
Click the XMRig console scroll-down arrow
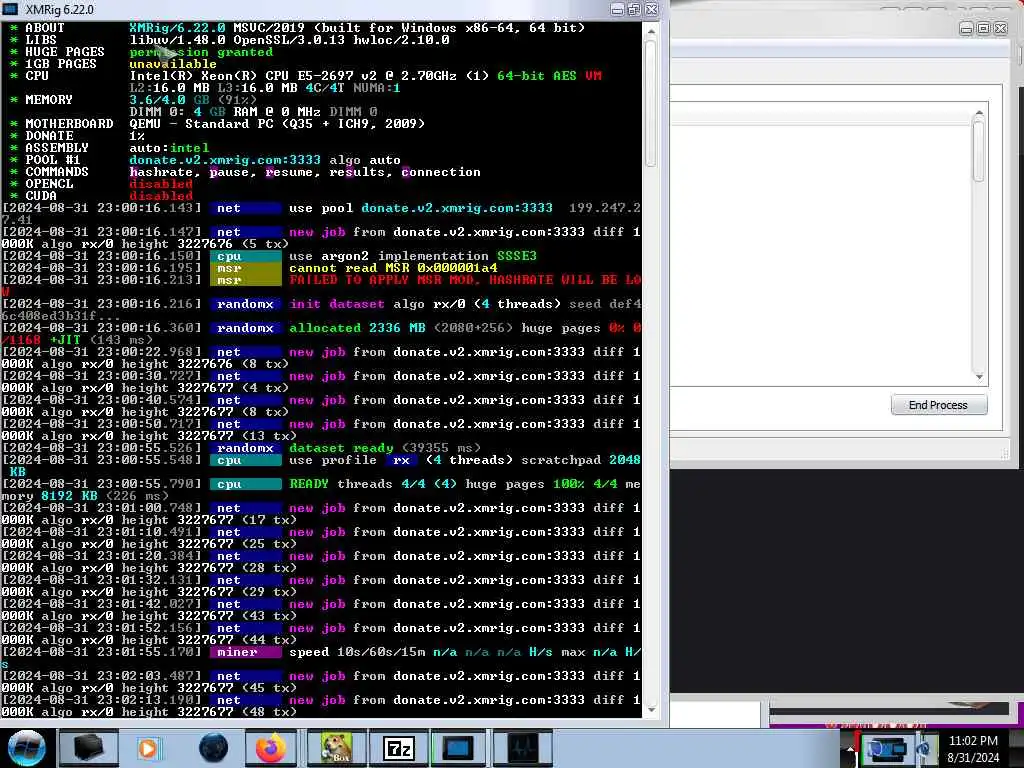(650, 710)
